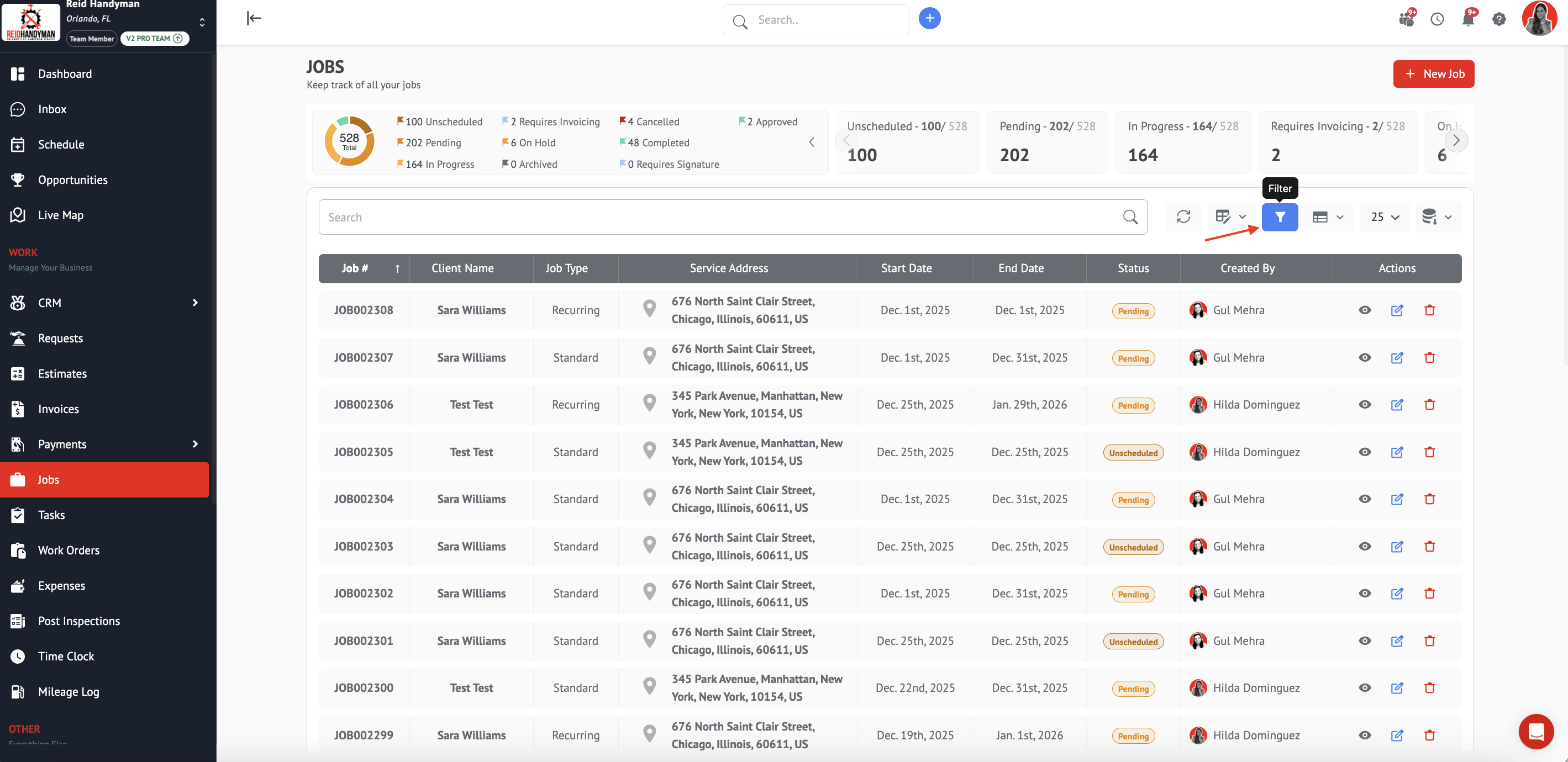Click the blue plus quick-add button
This screenshot has width=1568, height=762.
point(929,18)
